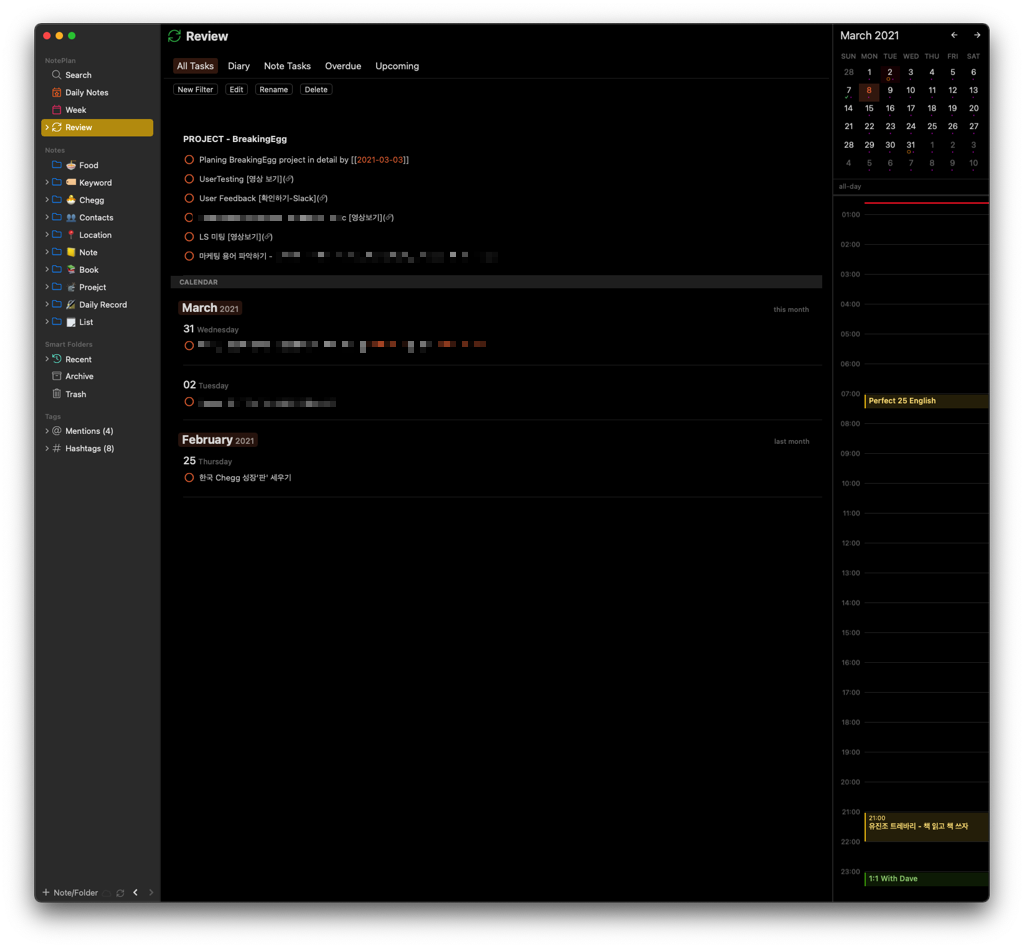Switch to the Diary tab
Screen dimensions: 1024x948
click(239, 66)
